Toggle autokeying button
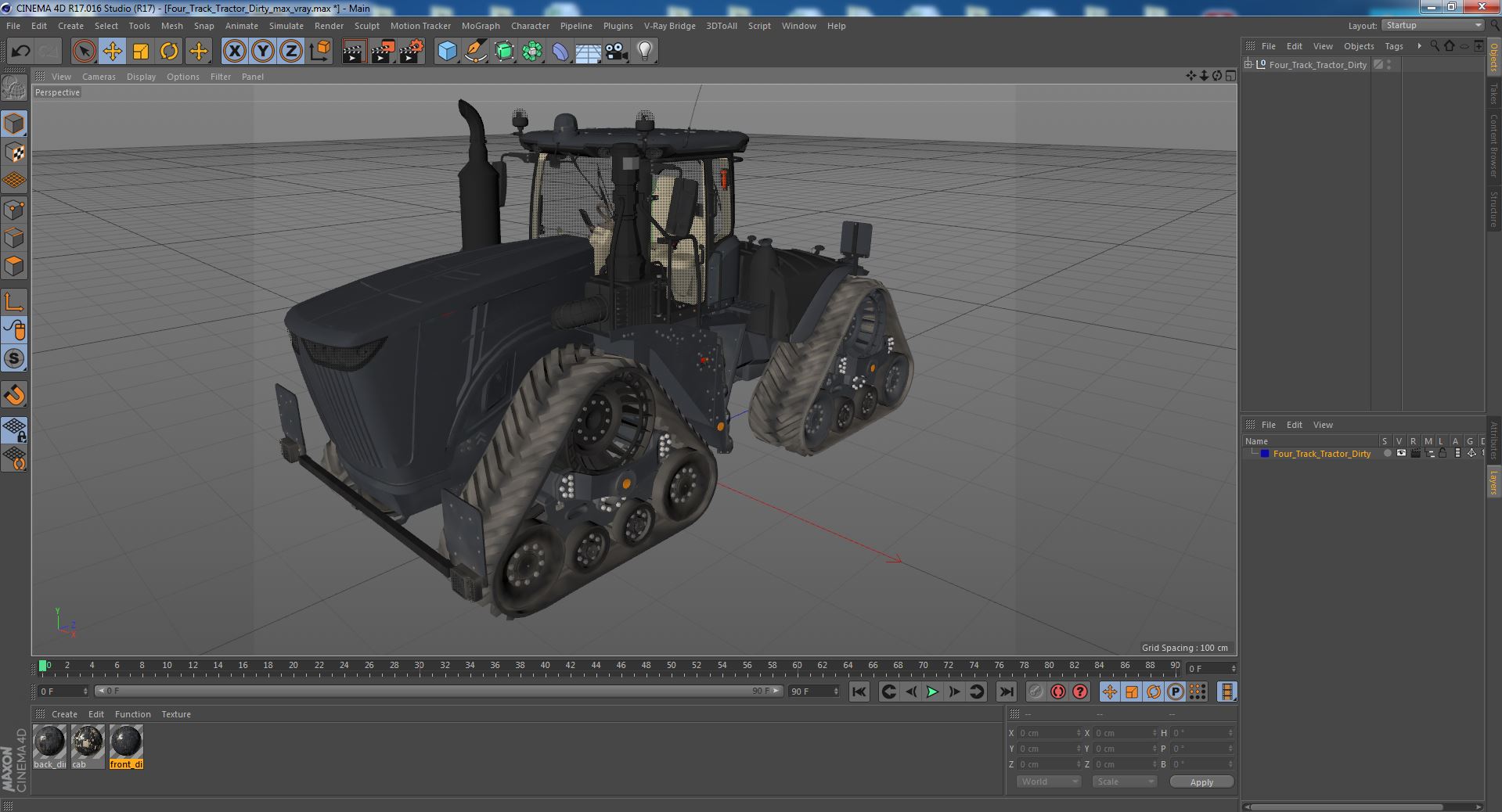Image resolution: width=1502 pixels, height=812 pixels. 1057,692
